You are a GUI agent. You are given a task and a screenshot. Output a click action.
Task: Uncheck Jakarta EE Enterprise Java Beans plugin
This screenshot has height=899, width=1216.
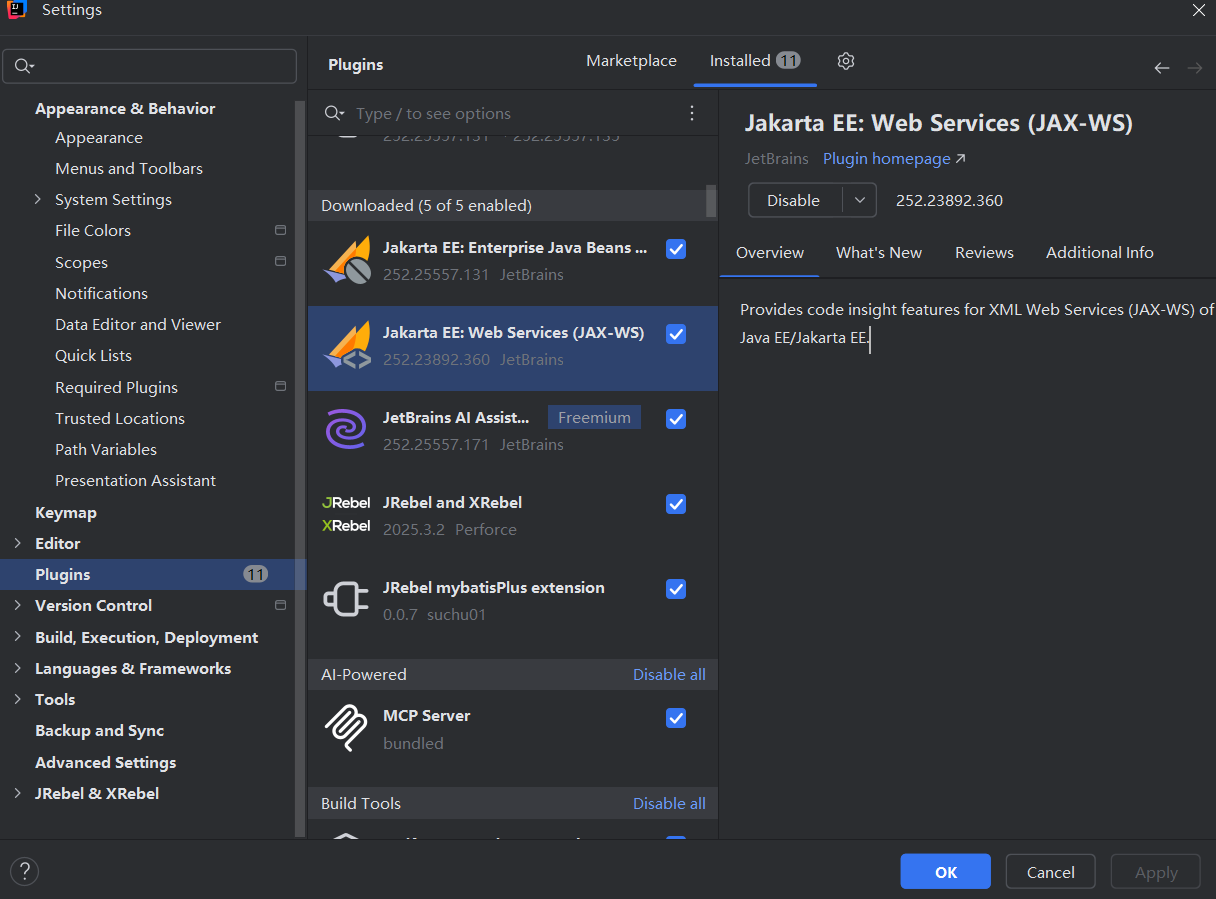pyautogui.click(x=676, y=248)
